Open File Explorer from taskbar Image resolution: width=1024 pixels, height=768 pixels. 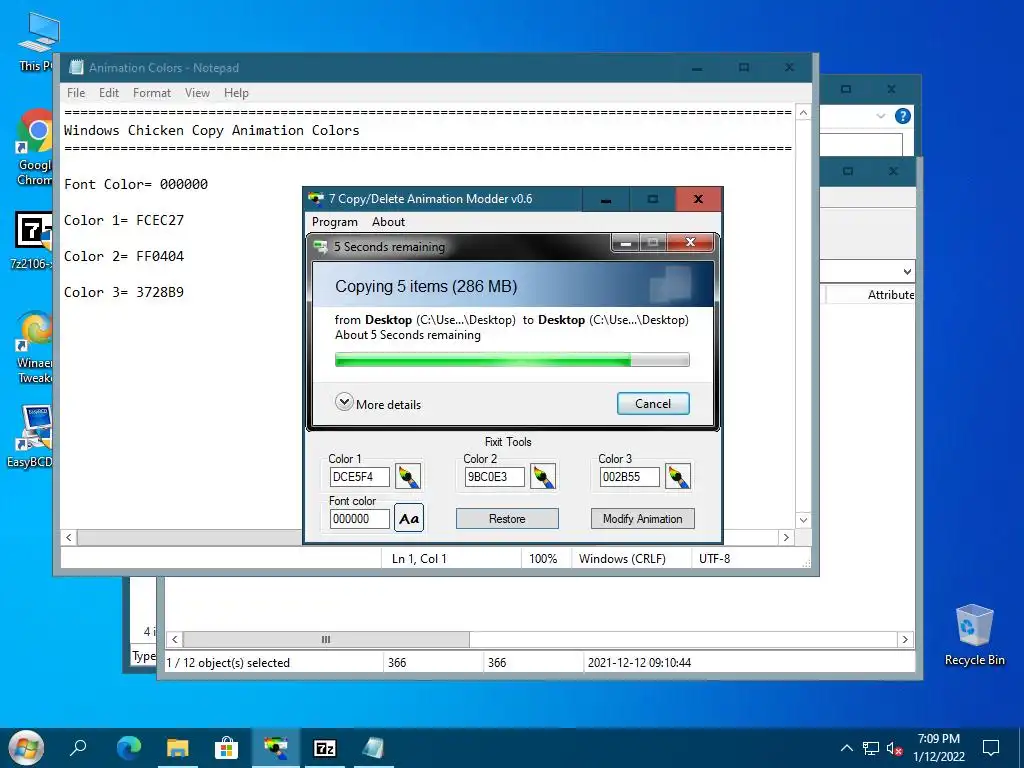(x=178, y=748)
